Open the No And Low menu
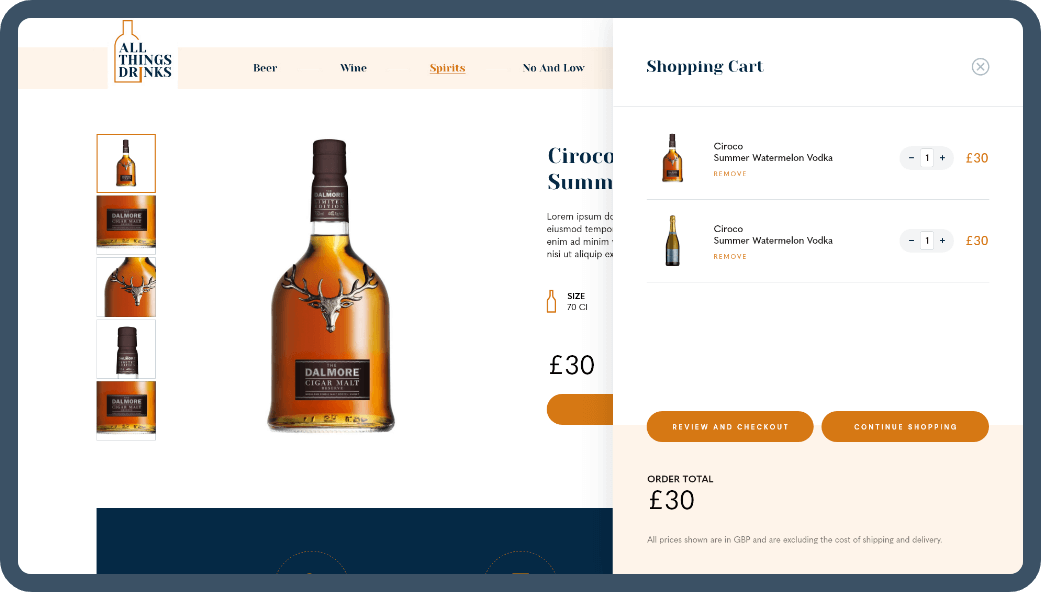The width and height of the screenshot is (1041, 592). tap(553, 68)
